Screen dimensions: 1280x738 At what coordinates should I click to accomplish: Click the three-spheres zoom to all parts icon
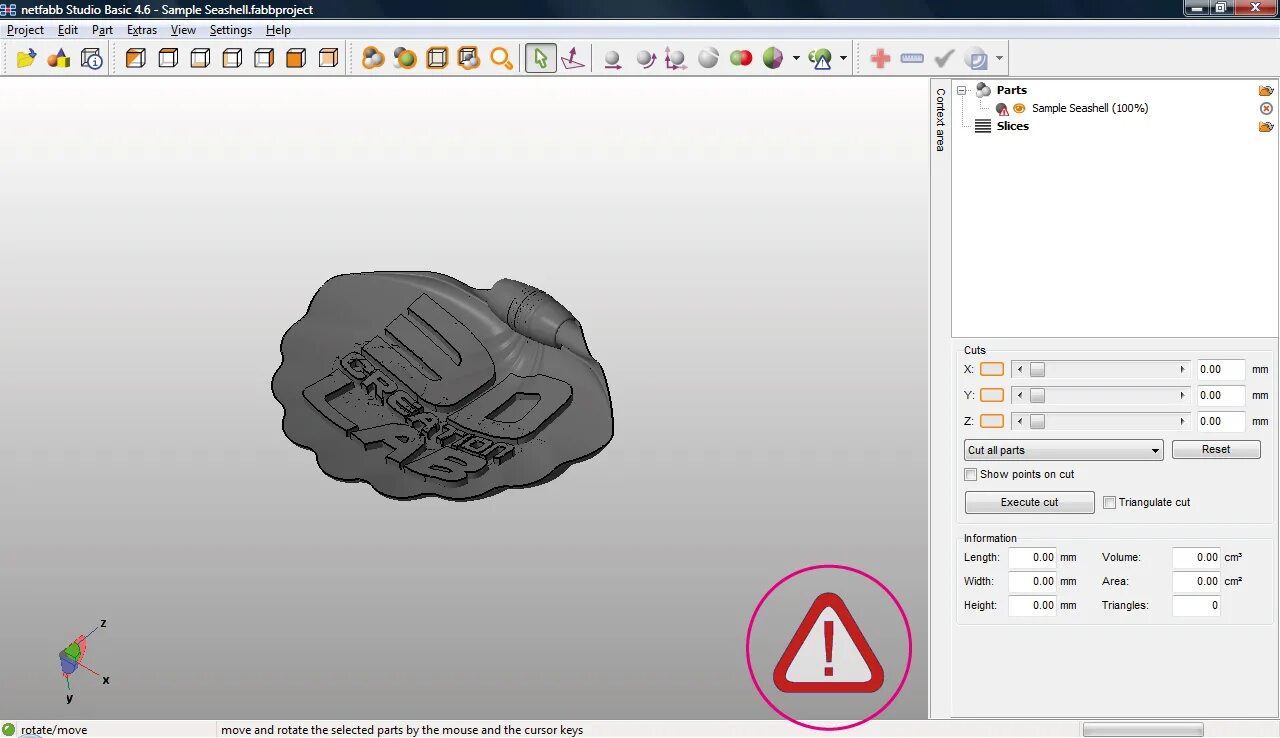[x=373, y=59]
